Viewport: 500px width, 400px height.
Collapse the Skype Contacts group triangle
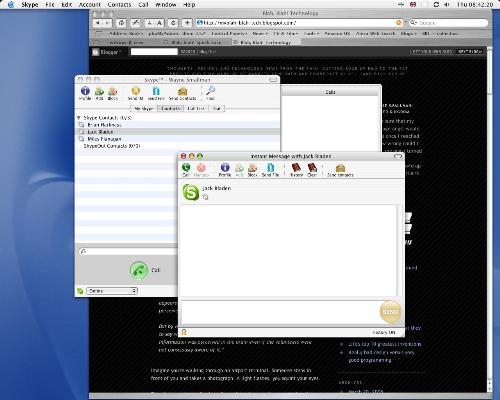point(79,118)
